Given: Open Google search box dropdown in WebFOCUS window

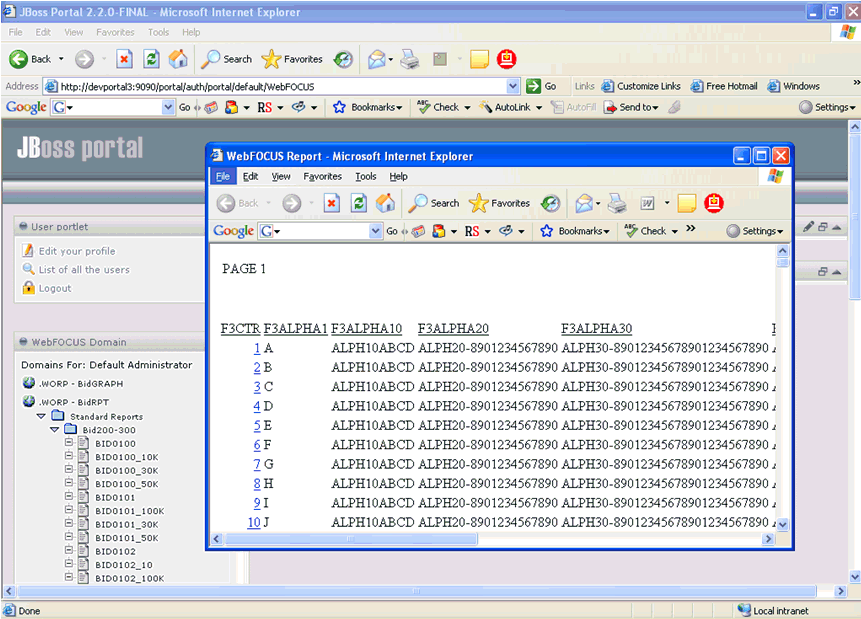Looking at the screenshot, I should coord(376,231).
